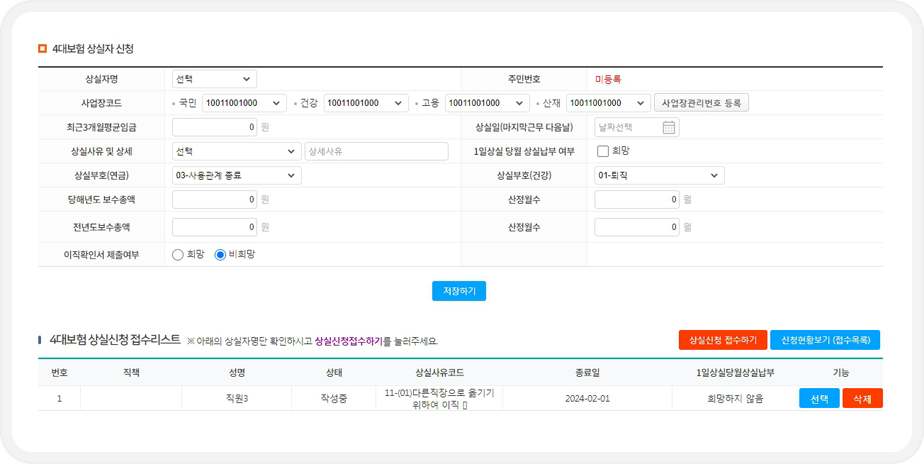The image size is (924, 464).
Task: Focus 산정월수 field beside 당해년도 보수총액
Action: pyautogui.click(x=637, y=200)
